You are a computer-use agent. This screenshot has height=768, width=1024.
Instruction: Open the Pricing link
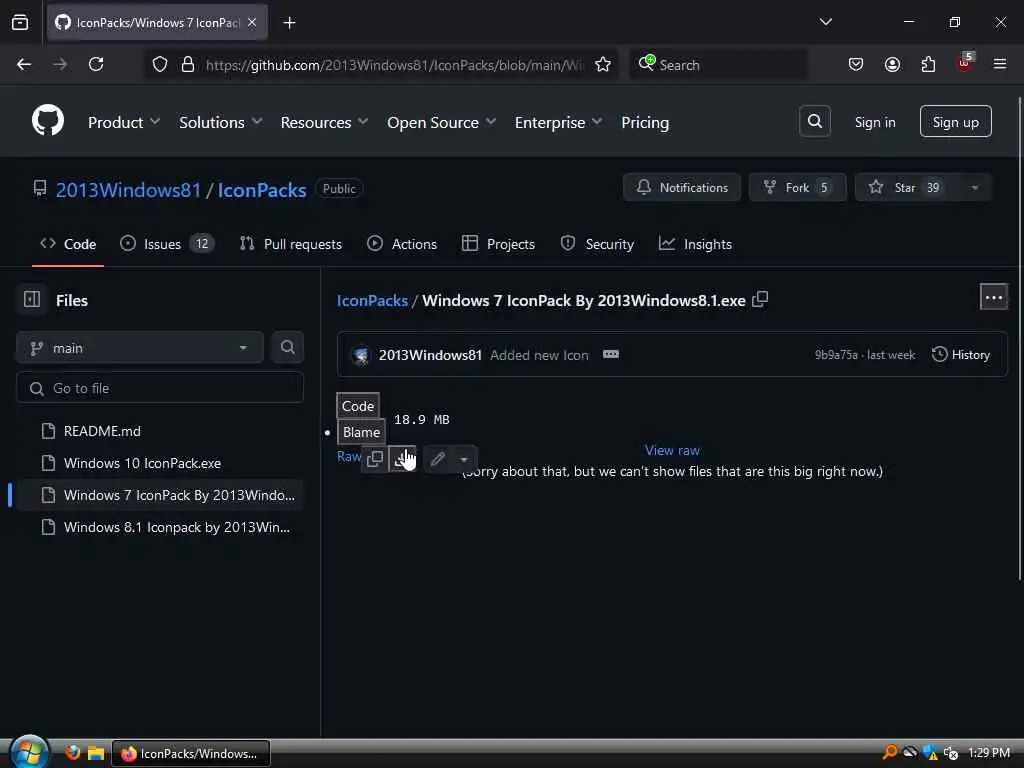coord(645,122)
